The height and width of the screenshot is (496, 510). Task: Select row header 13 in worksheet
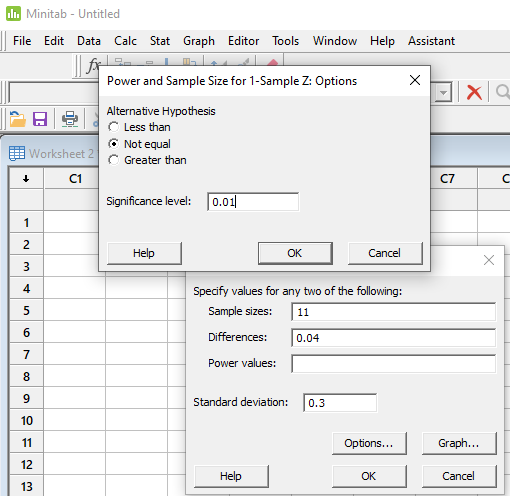click(26, 487)
